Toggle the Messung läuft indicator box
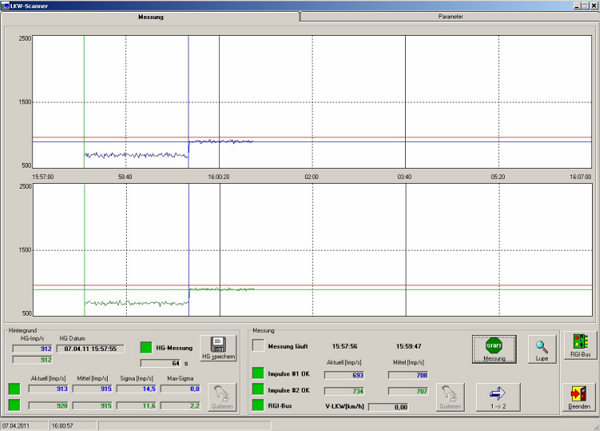 259,345
